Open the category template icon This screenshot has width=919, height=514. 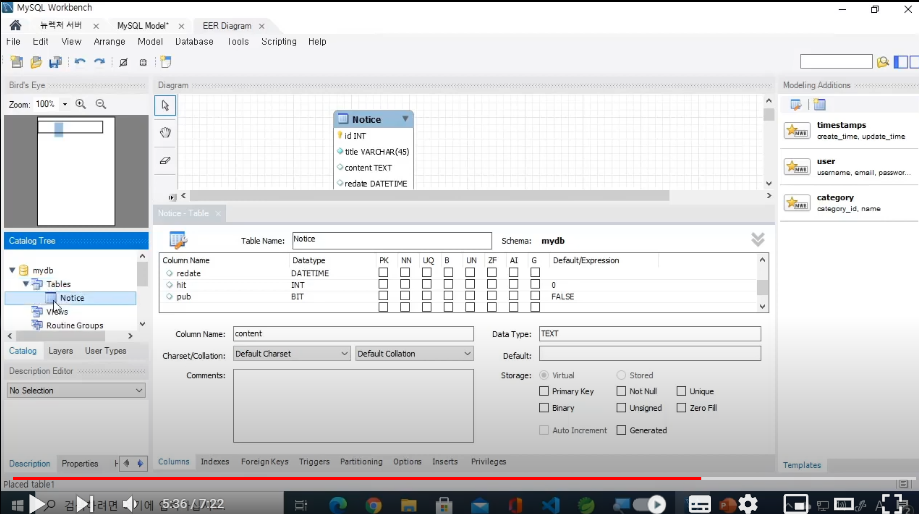coord(797,203)
